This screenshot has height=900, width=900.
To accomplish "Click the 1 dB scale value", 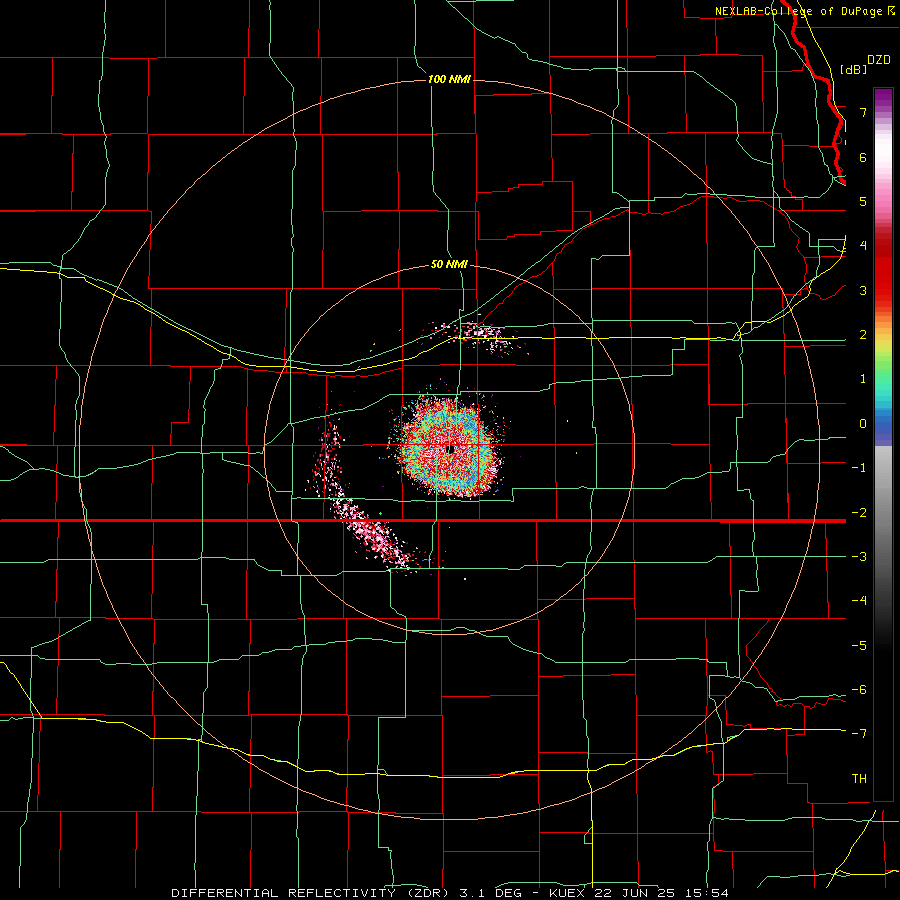I will tap(863, 379).
